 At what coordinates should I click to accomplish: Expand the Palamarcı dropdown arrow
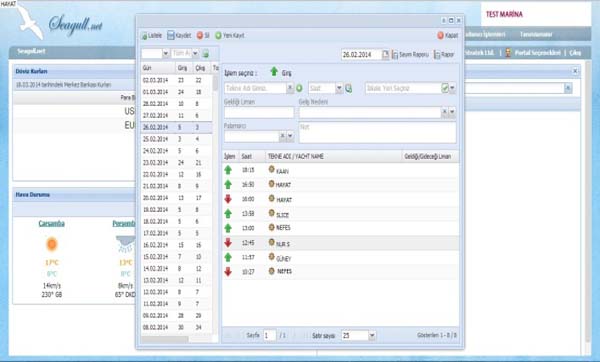coord(290,136)
